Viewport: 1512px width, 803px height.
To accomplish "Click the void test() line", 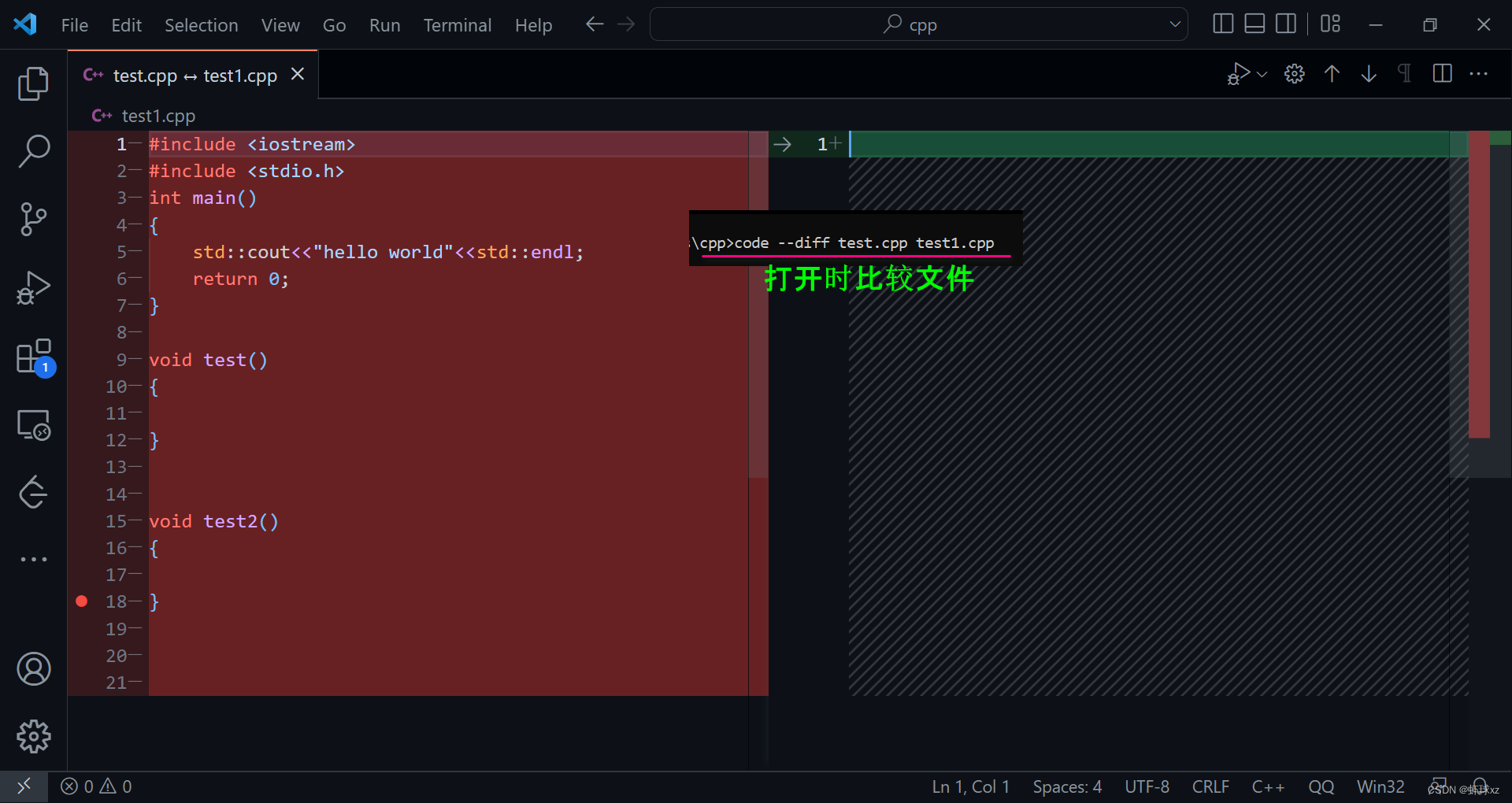I will (209, 361).
